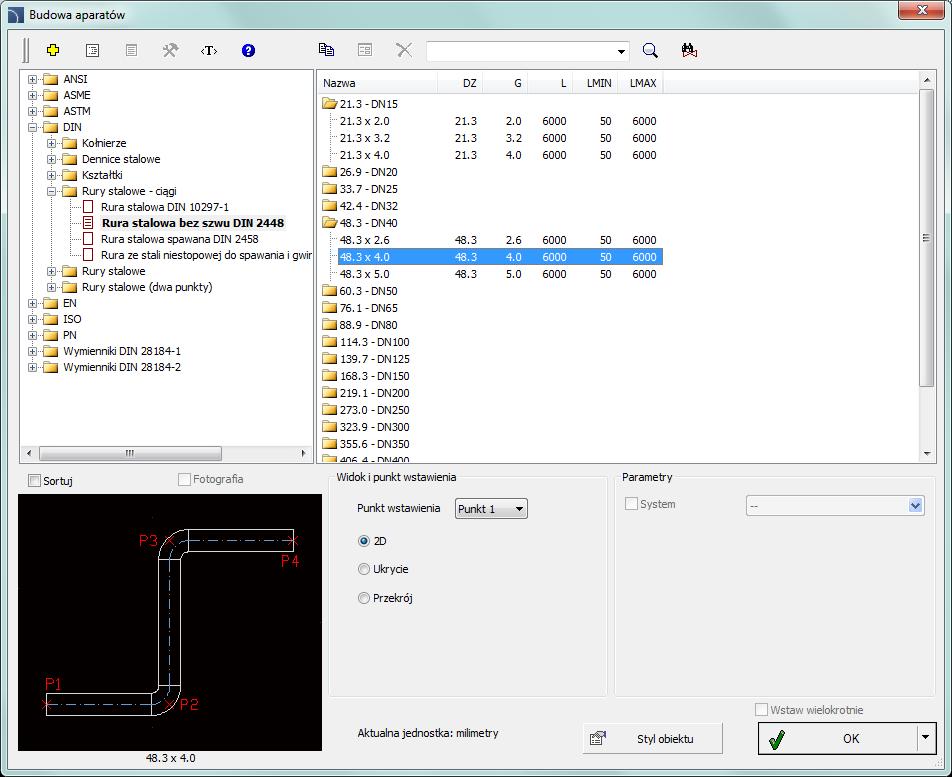Select Rury stalowe (dwa punkty) folder
This screenshot has height=777, width=952.
point(147,287)
